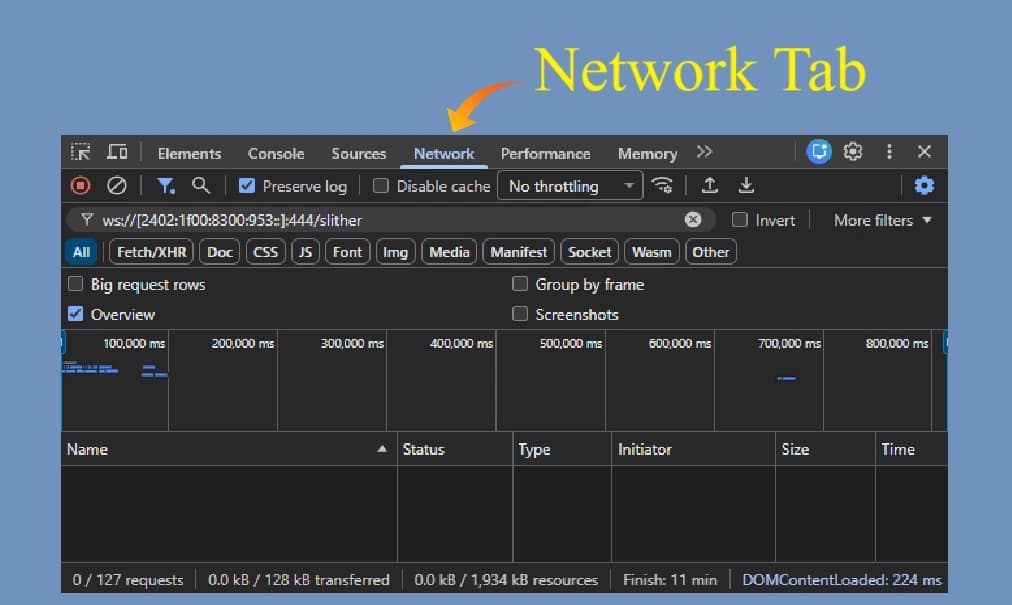Image resolution: width=1012 pixels, height=605 pixels.
Task: Import HAR file via upload icon
Action: 711,185
